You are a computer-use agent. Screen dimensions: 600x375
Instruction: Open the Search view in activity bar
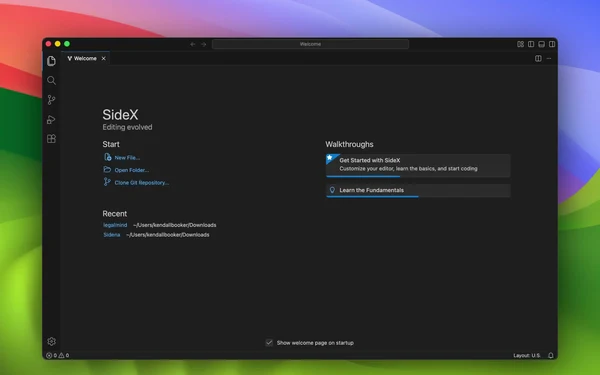click(x=51, y=80)
